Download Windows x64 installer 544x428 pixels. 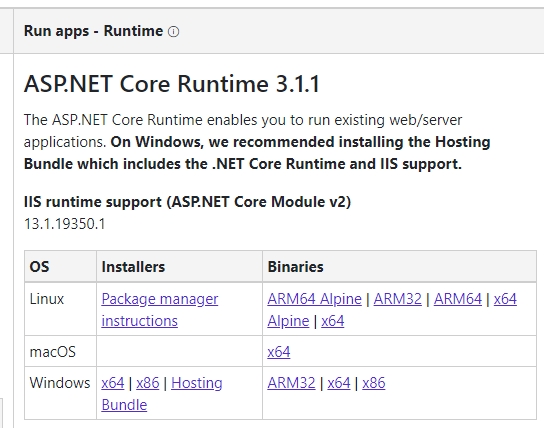click(113, 383)
